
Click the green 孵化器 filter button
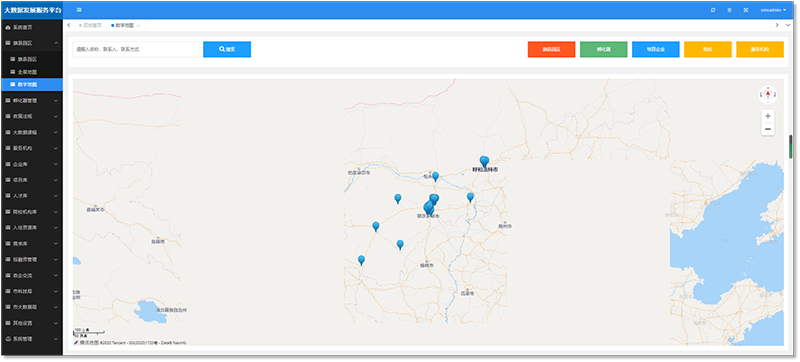click(604, 49)
